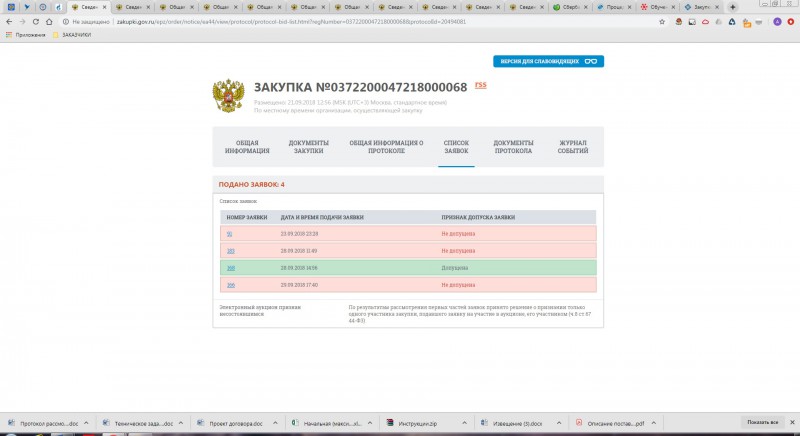
Task: Click 'Допущена' status in green row
Action: (455, 268)
